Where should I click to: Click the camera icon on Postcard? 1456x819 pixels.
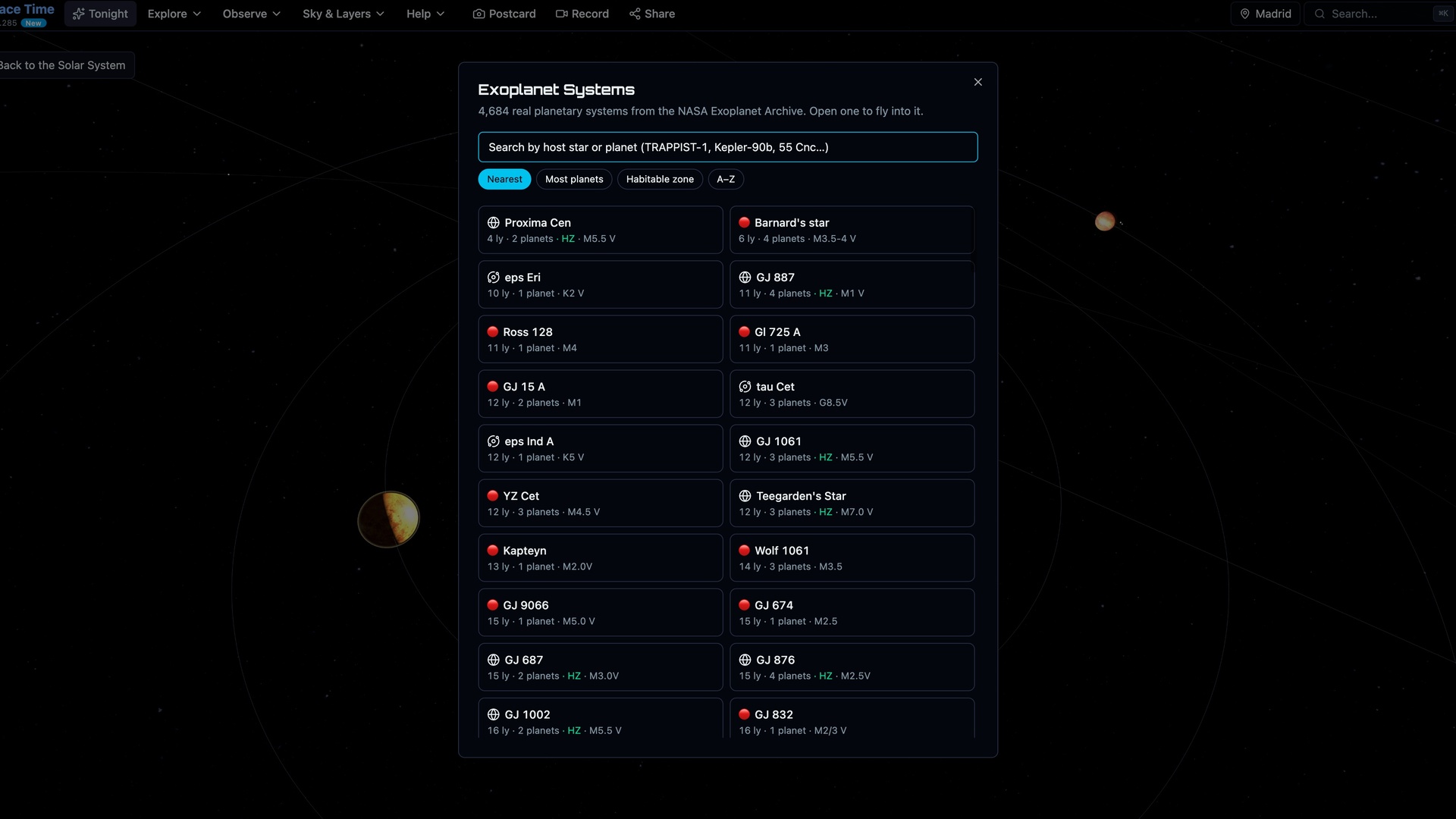point(479,14)
